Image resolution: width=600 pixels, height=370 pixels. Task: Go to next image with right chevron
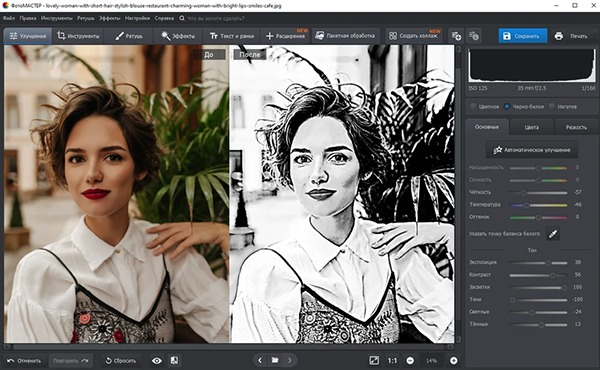[290, 360]
